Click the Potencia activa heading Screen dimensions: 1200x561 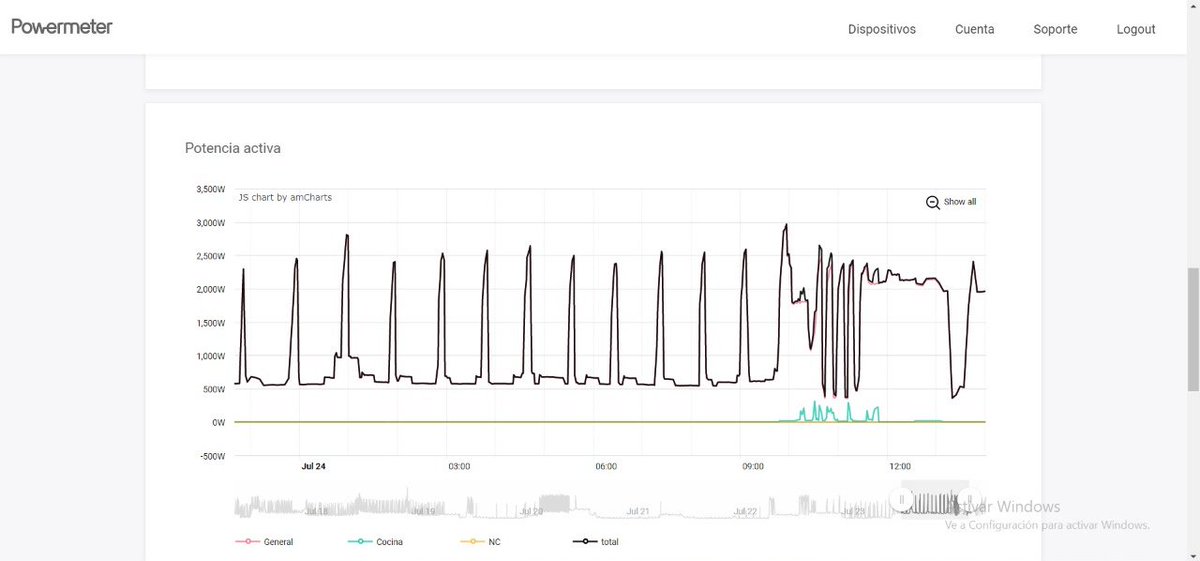pyautogui.click(x=233, y=148)
